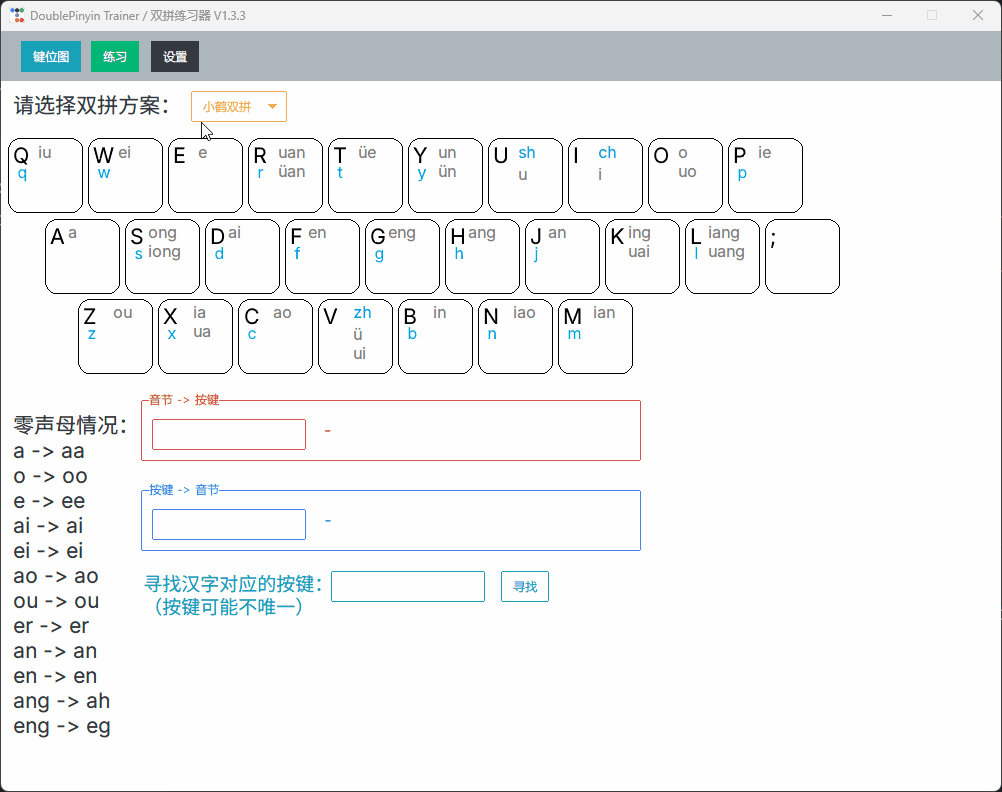Screen dimensions: 1002x792
Task: Expand the 小鹤双拼 scheme dropdown
Action: pos(239,107)
